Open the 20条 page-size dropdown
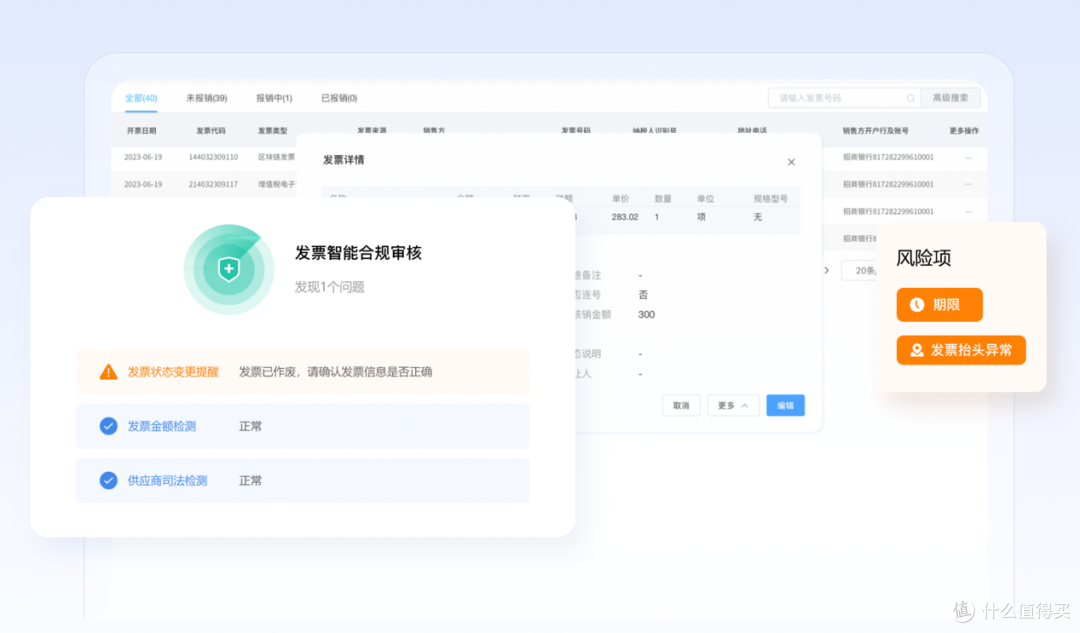This screenshot has width=1080, height=633. [x=860, y=271]
